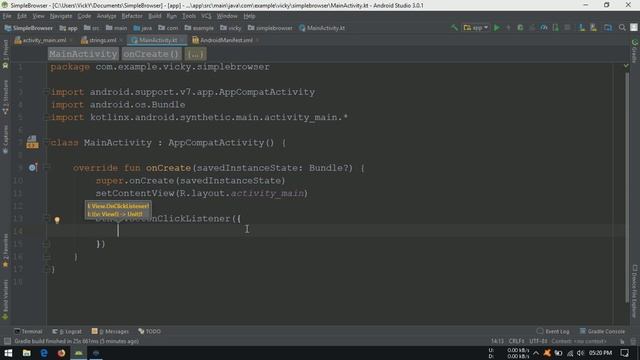Open the Structure tool window sidebar tab
This screenshot has height=360, width=640.
coord(5,96)
